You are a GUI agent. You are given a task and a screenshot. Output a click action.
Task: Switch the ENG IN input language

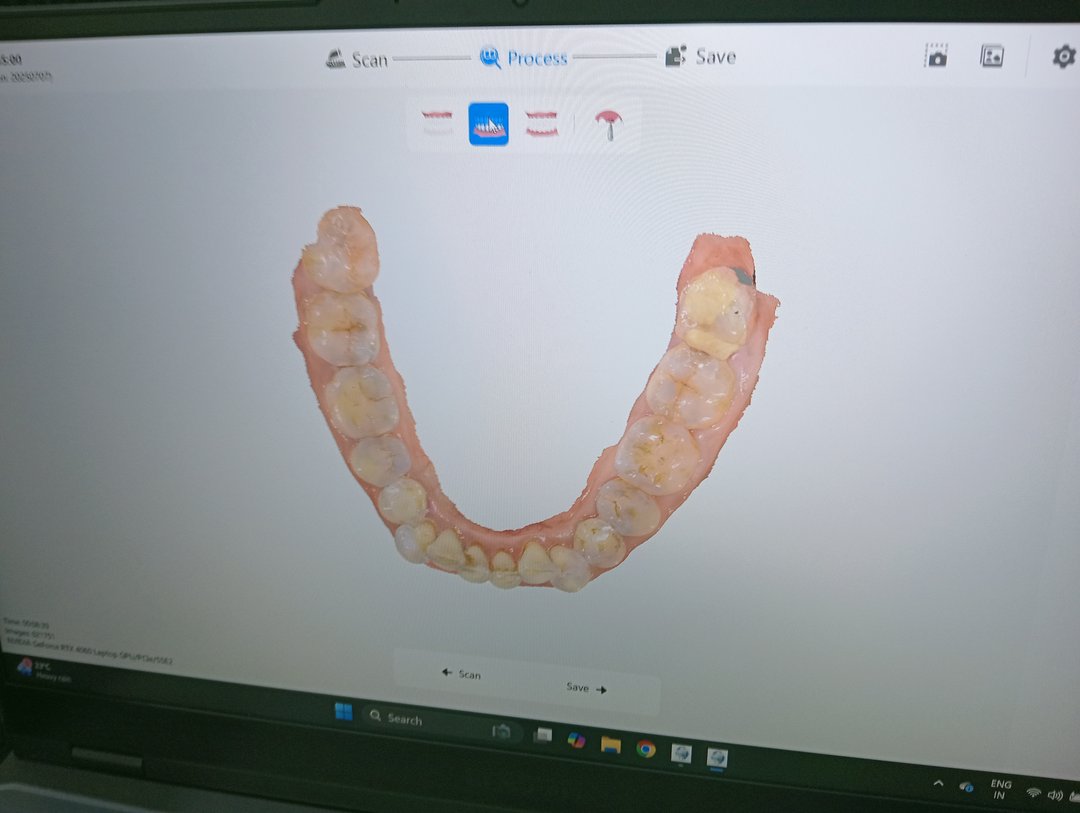pyautogui.click(x=1000, y=790)
